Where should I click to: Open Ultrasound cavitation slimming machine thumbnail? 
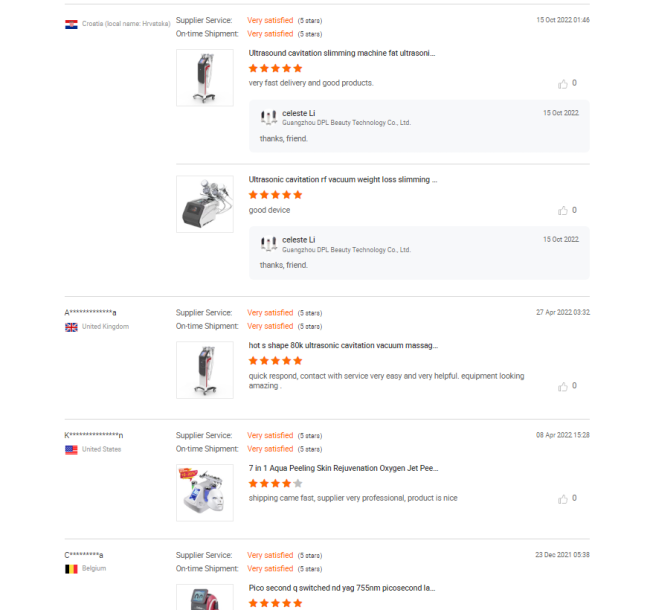pos(204,77)
